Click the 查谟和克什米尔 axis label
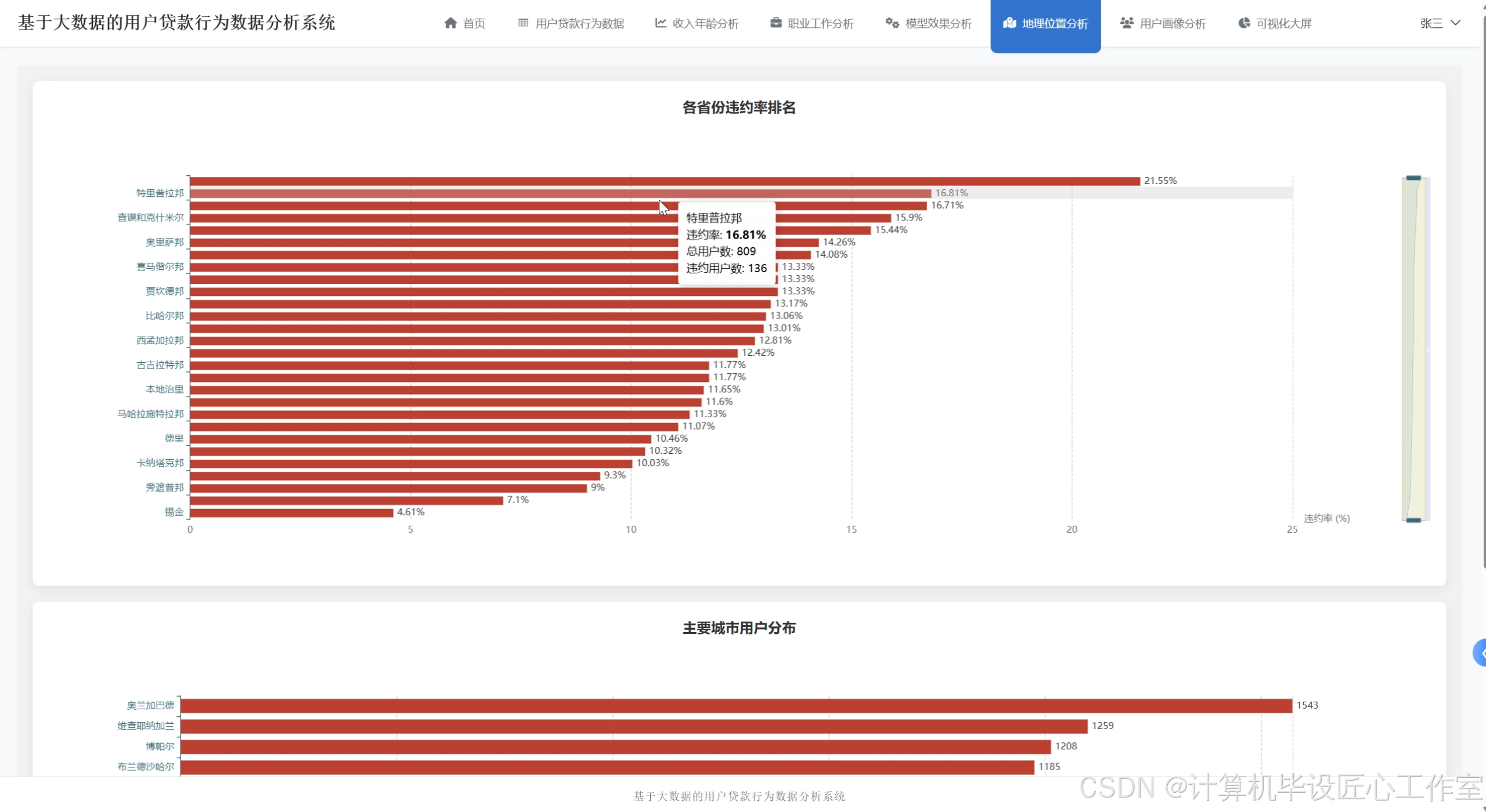This screenshot has height=812, width=1486. pos(150,217)
